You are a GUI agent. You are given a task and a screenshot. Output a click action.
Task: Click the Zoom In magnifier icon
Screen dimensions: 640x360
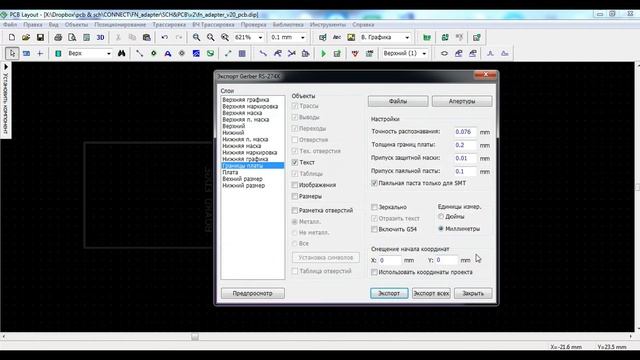tap(196, 38)
